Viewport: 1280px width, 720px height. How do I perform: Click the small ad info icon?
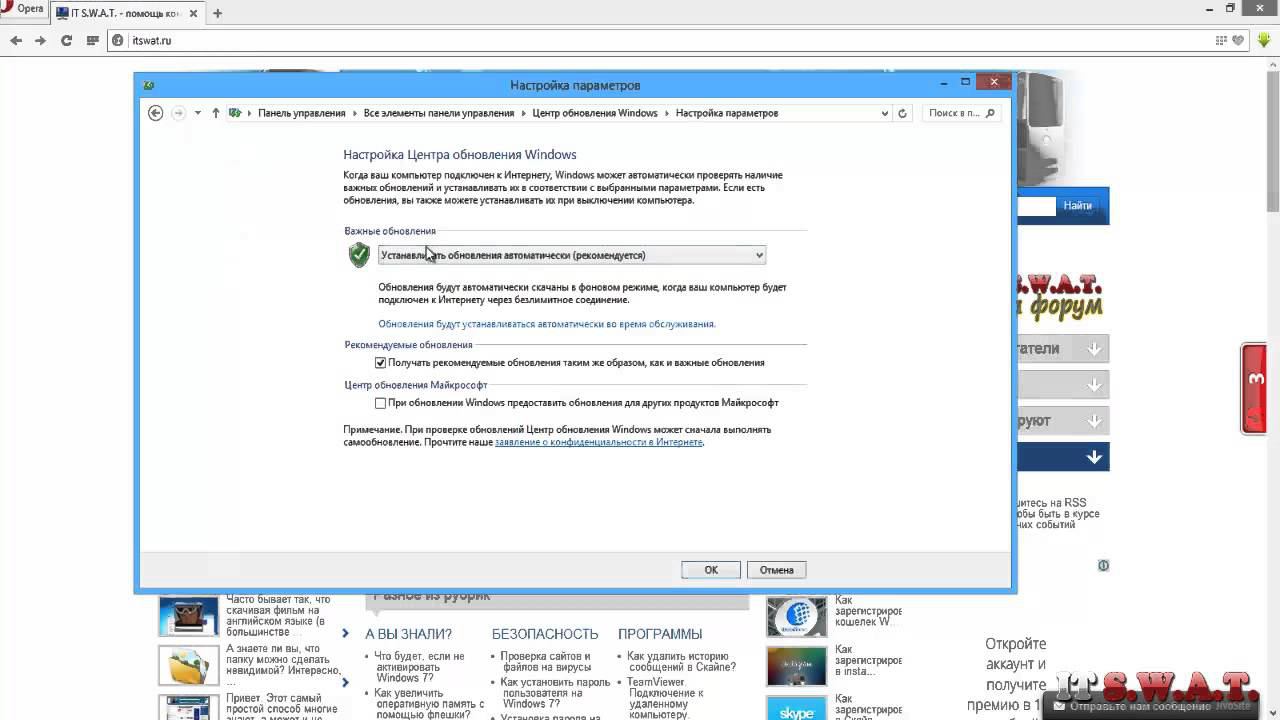point(1103,565)
